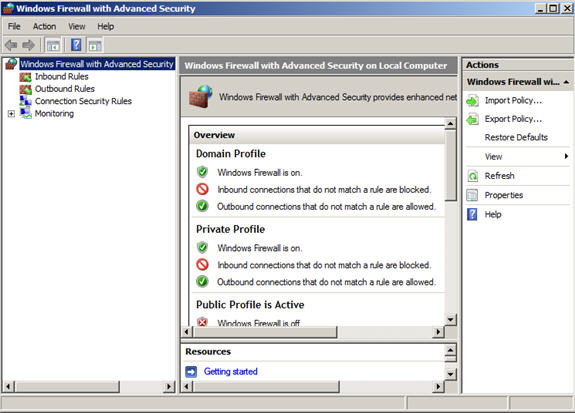Click Export Policy action
This screenshot has height=413, width=575.
(513, 119)
